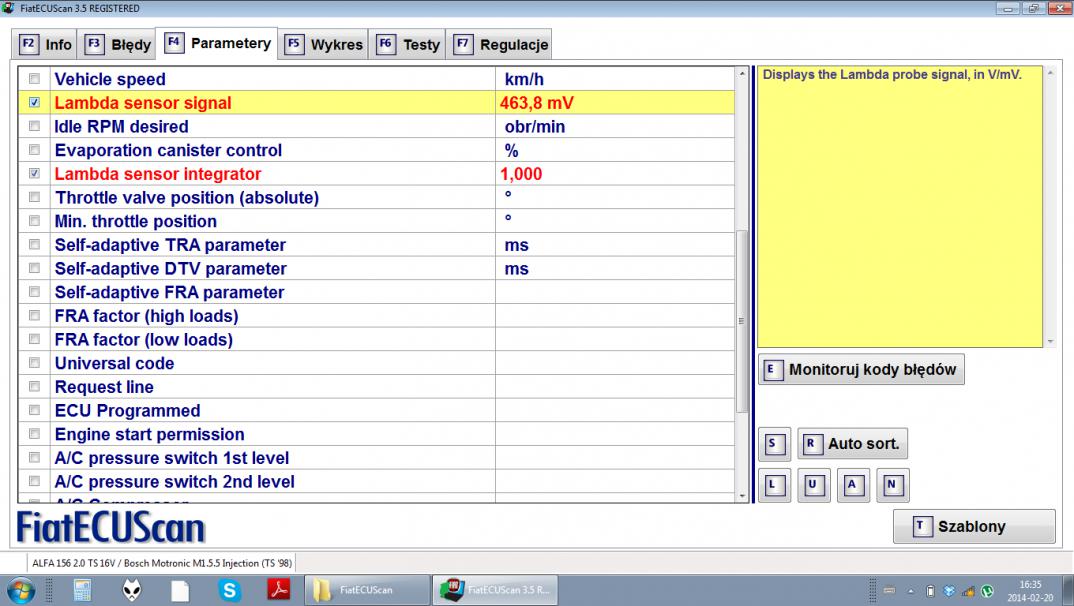Disable the Lambda sensor integrator checkbox
The image size is (1074, 606).
click(x=35, y=174)
